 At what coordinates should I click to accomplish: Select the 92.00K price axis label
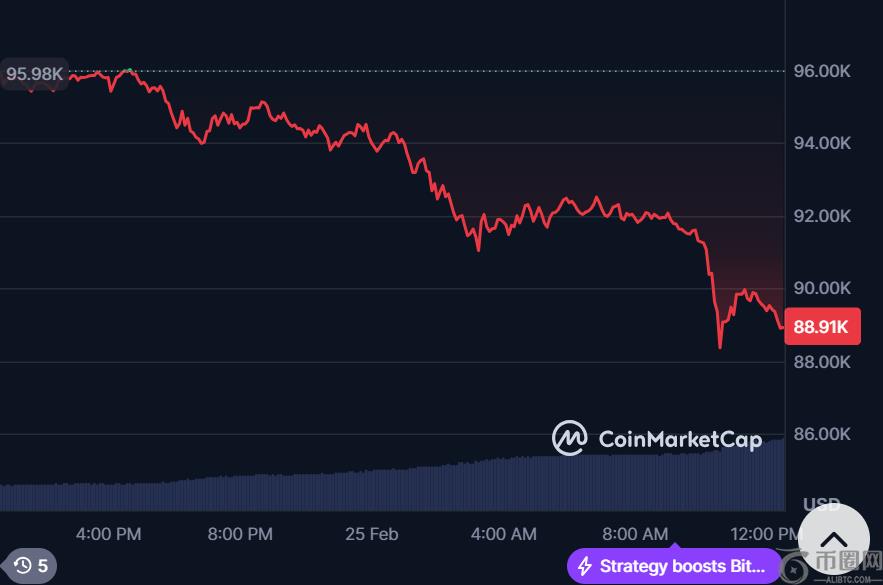pyautogui.click(x=822, y=216)
